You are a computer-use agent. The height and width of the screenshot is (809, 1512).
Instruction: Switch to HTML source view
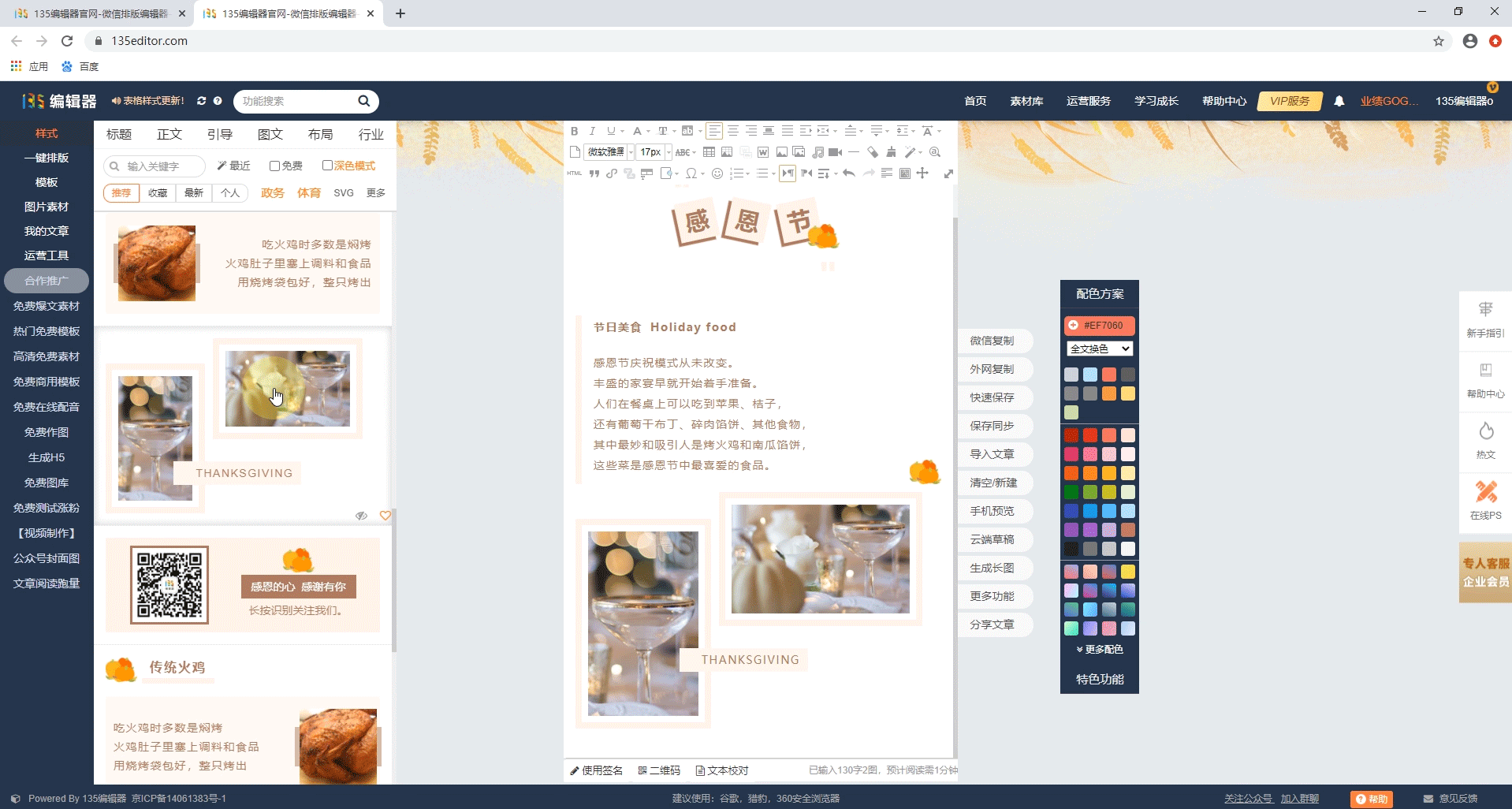click(574, 173)
